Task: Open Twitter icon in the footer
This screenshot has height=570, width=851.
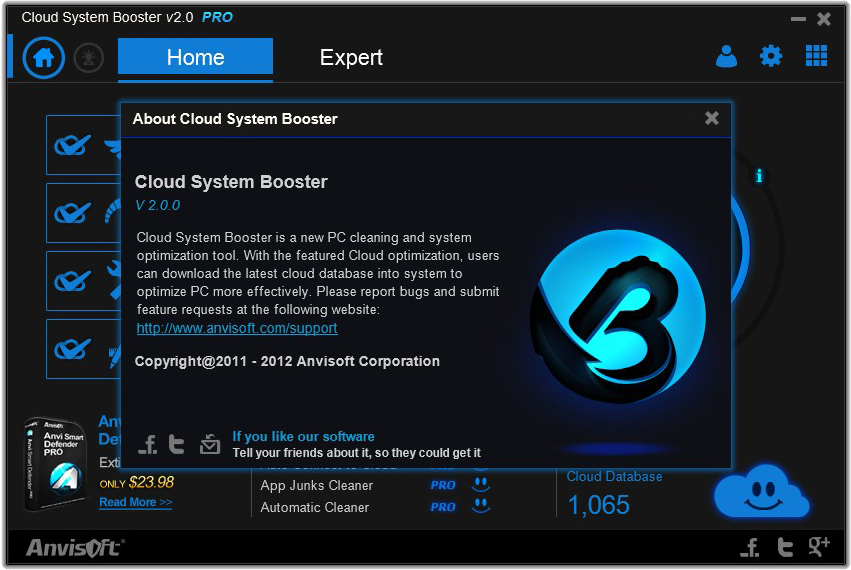Action: (x=785, y=547)
